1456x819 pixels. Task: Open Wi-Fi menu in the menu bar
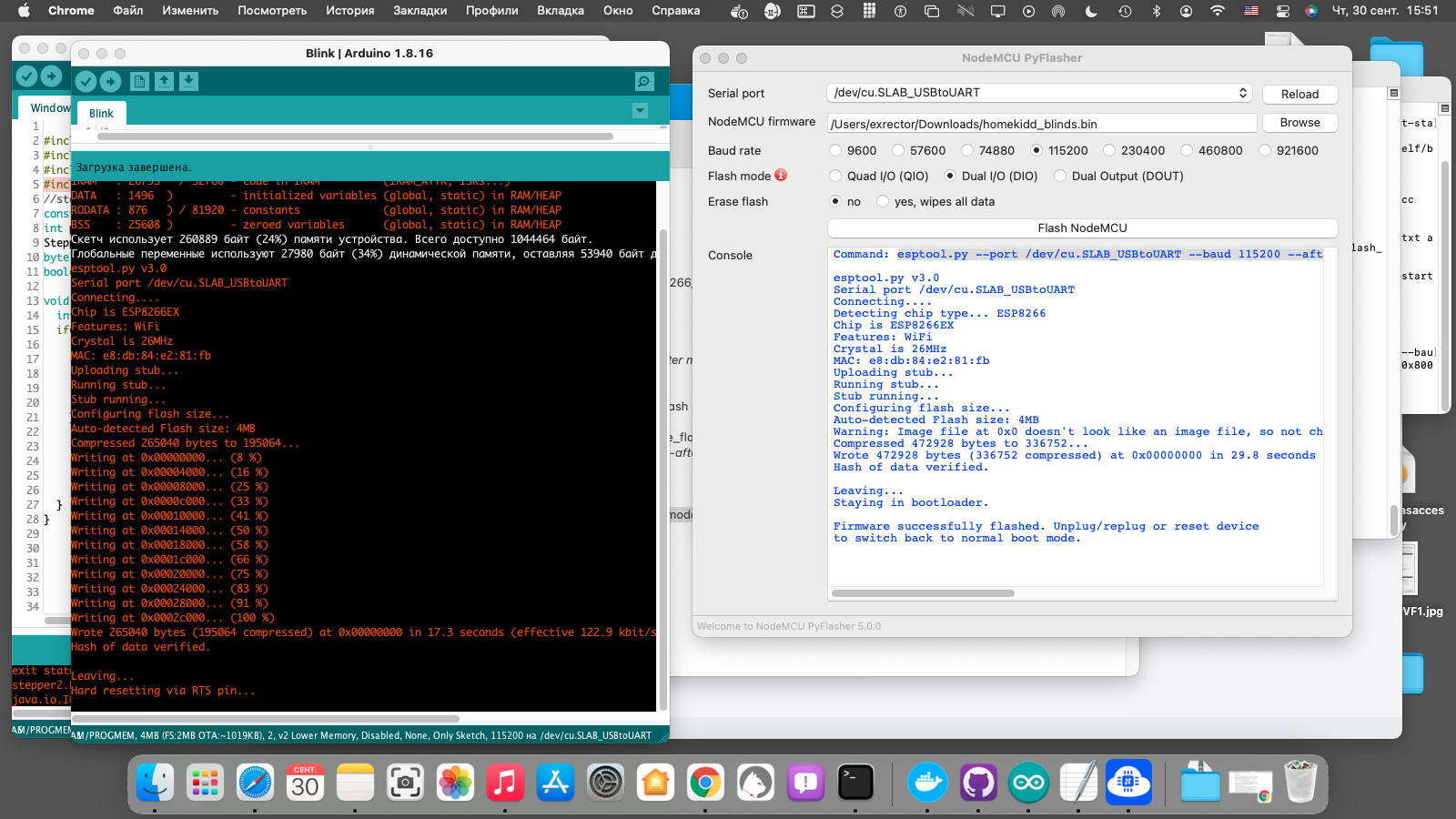(x=1217, y=11)
